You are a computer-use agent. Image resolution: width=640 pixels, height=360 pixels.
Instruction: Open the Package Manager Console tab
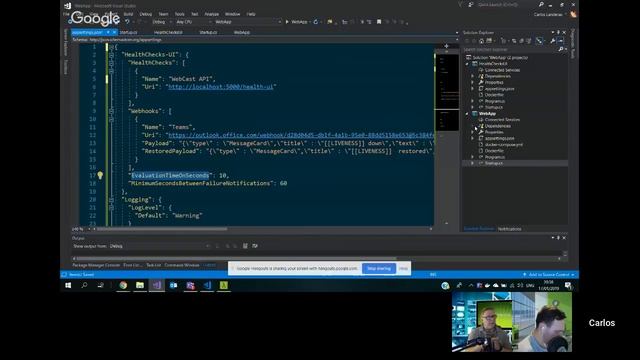coord(96,265)
